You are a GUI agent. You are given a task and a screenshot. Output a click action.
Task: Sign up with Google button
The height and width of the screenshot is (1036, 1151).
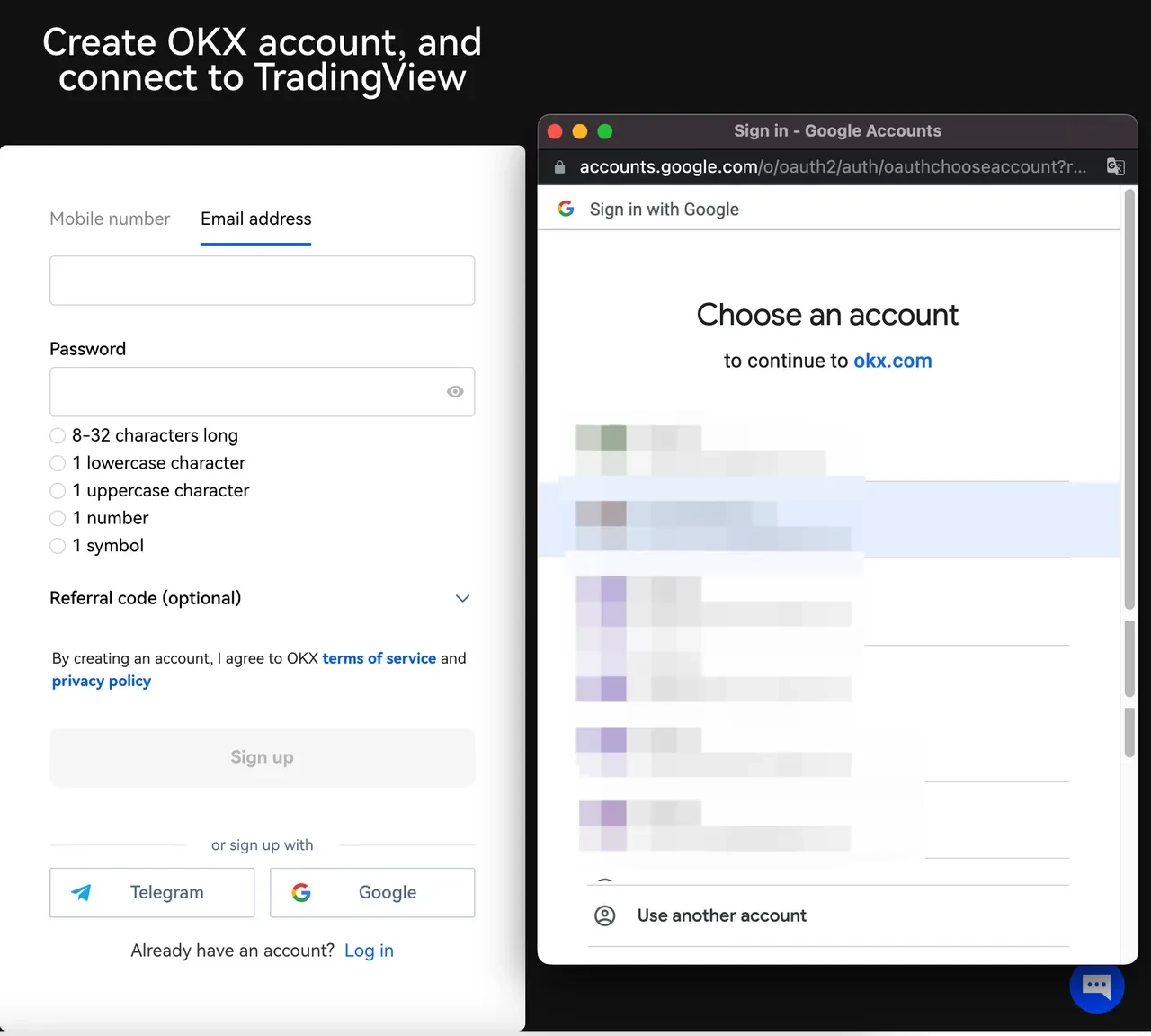(372, 892)
